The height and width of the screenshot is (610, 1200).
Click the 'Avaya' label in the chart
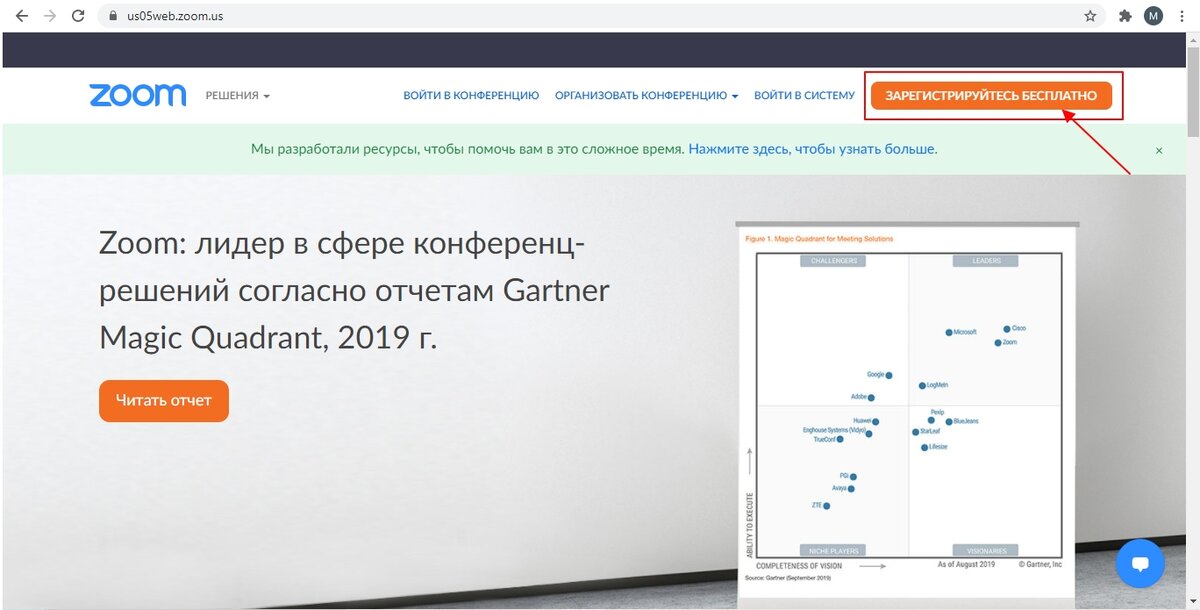pyautogui.click(x=839, y=488)
